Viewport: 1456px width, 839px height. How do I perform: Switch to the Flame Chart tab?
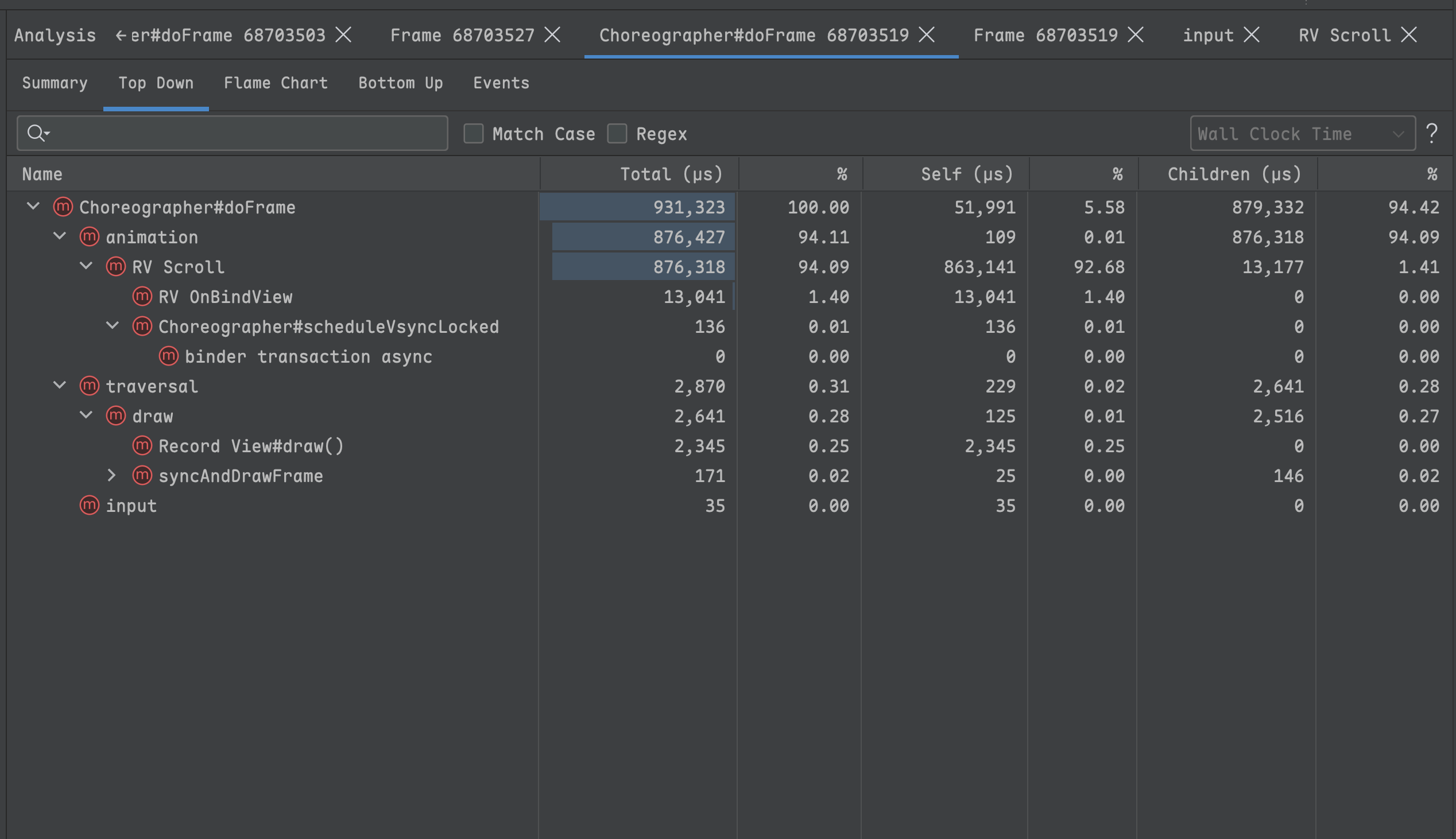[x=276, y=83]
